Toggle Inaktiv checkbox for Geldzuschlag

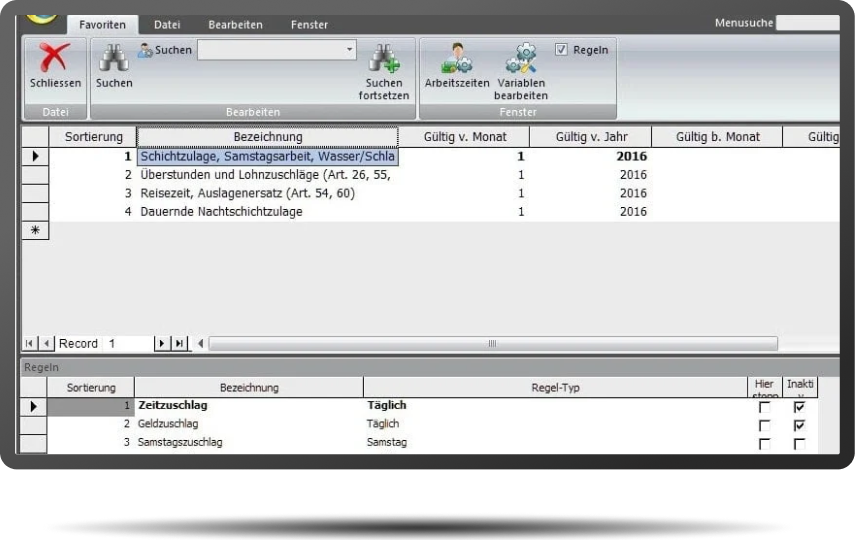(x=799, y=425)
